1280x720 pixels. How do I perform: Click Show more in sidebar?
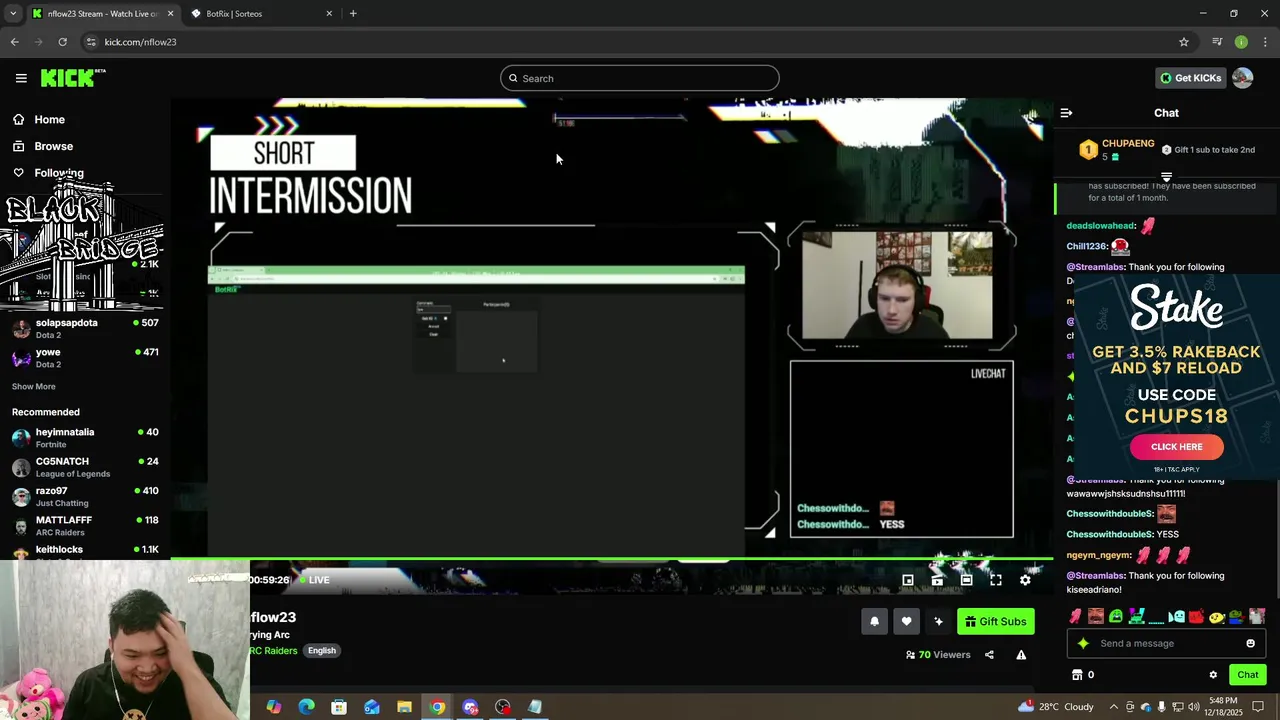point(34,386)
